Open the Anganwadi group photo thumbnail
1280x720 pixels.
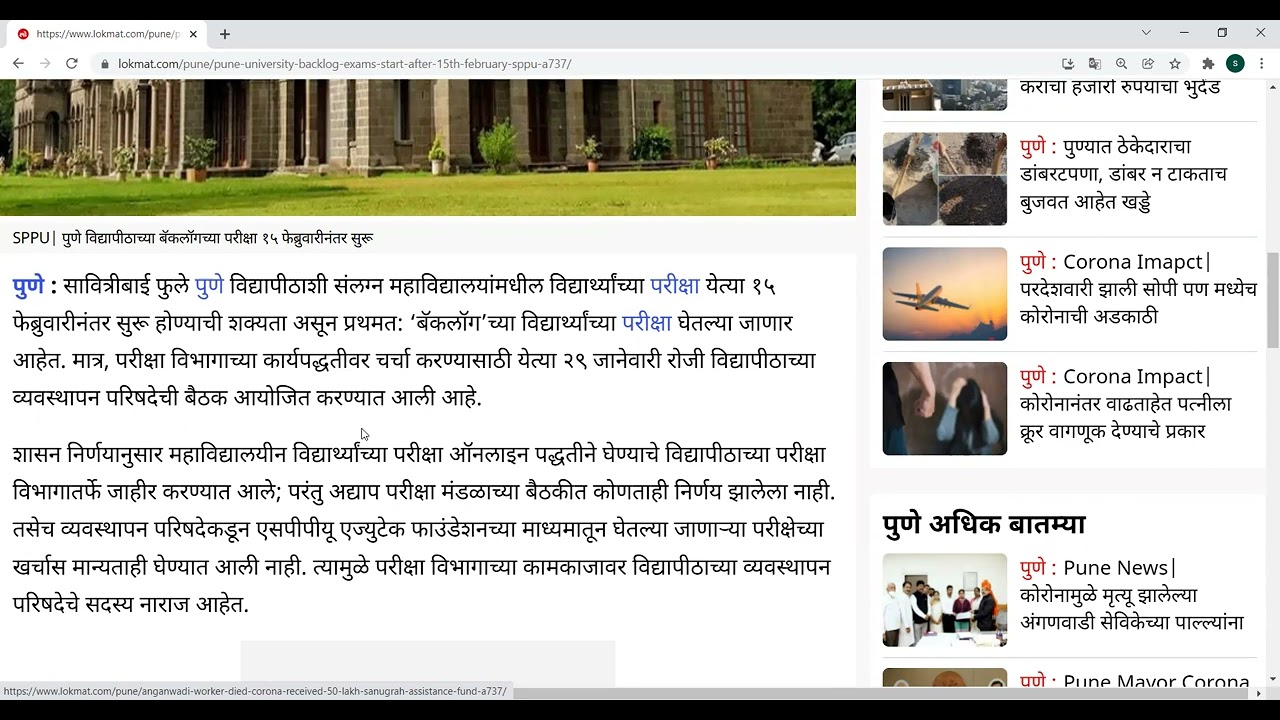(x=944, y=600)
